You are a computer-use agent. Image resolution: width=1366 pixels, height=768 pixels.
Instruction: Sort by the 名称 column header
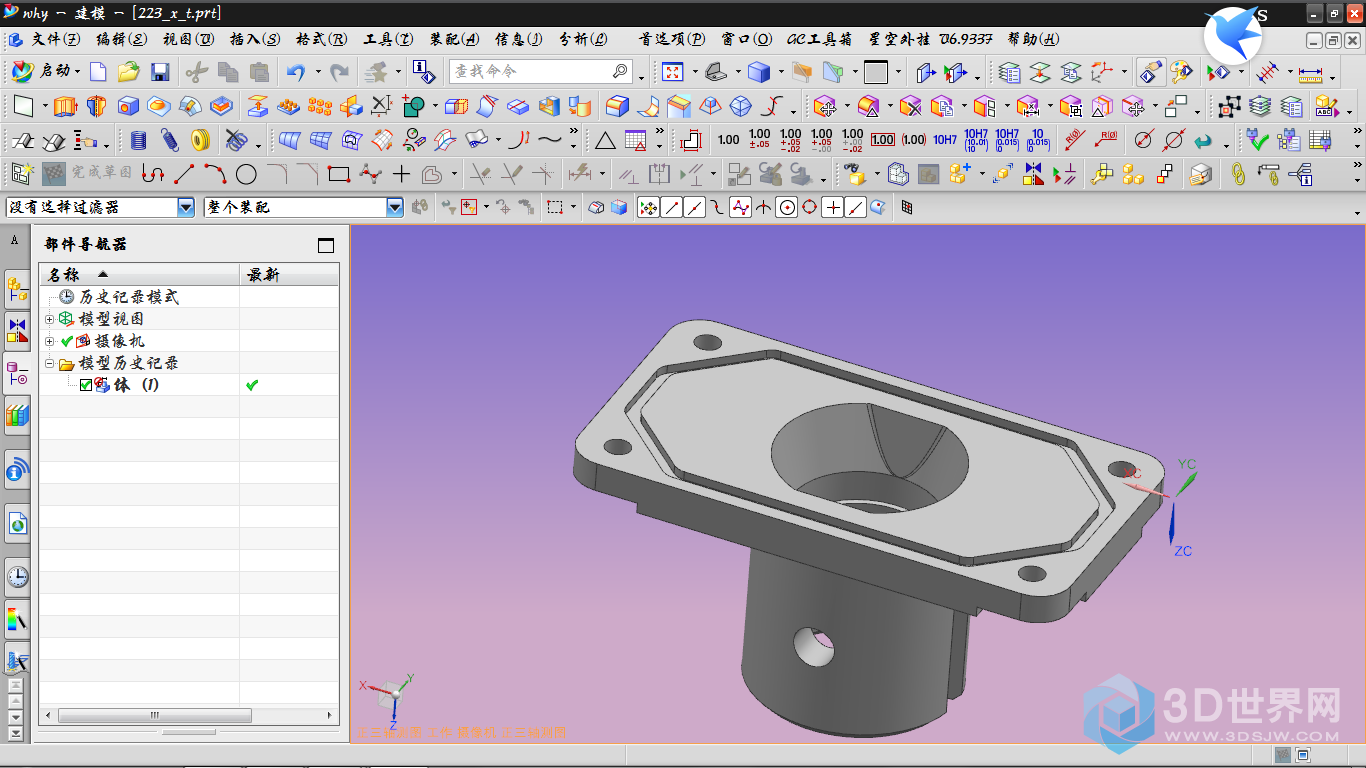139,275
